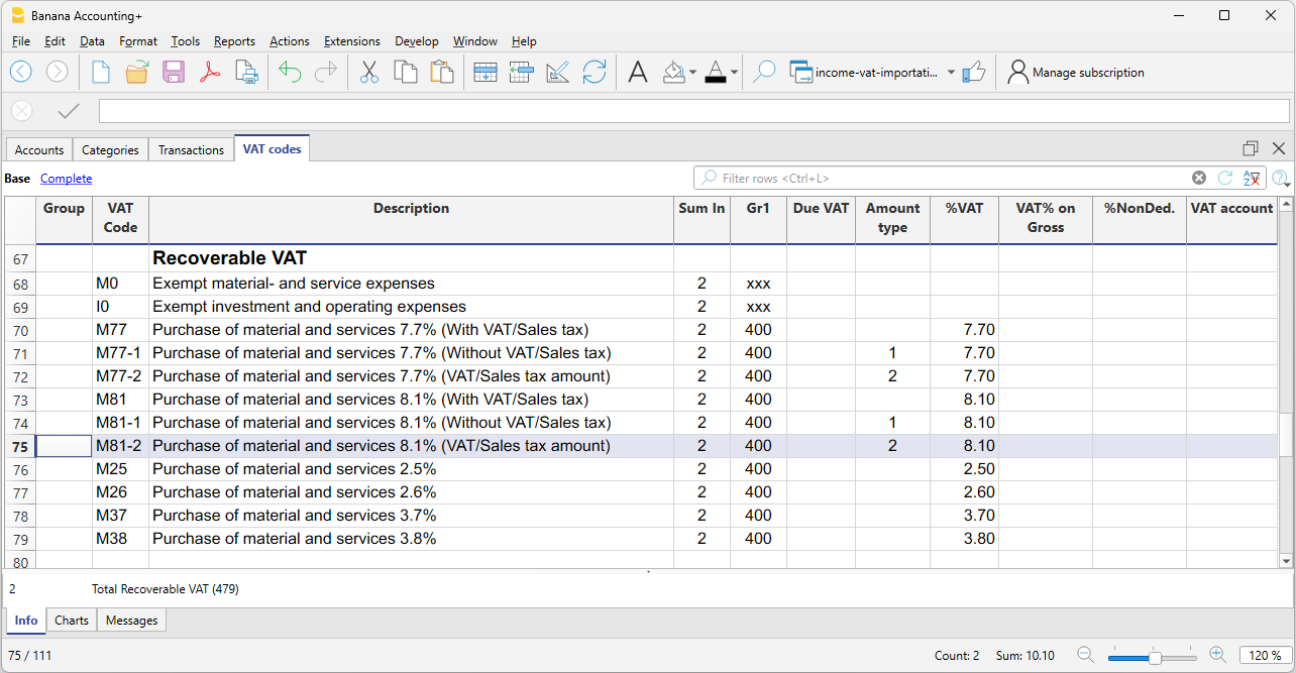
Task: Click the font character format icon
Action: click(x=638, y=72)
